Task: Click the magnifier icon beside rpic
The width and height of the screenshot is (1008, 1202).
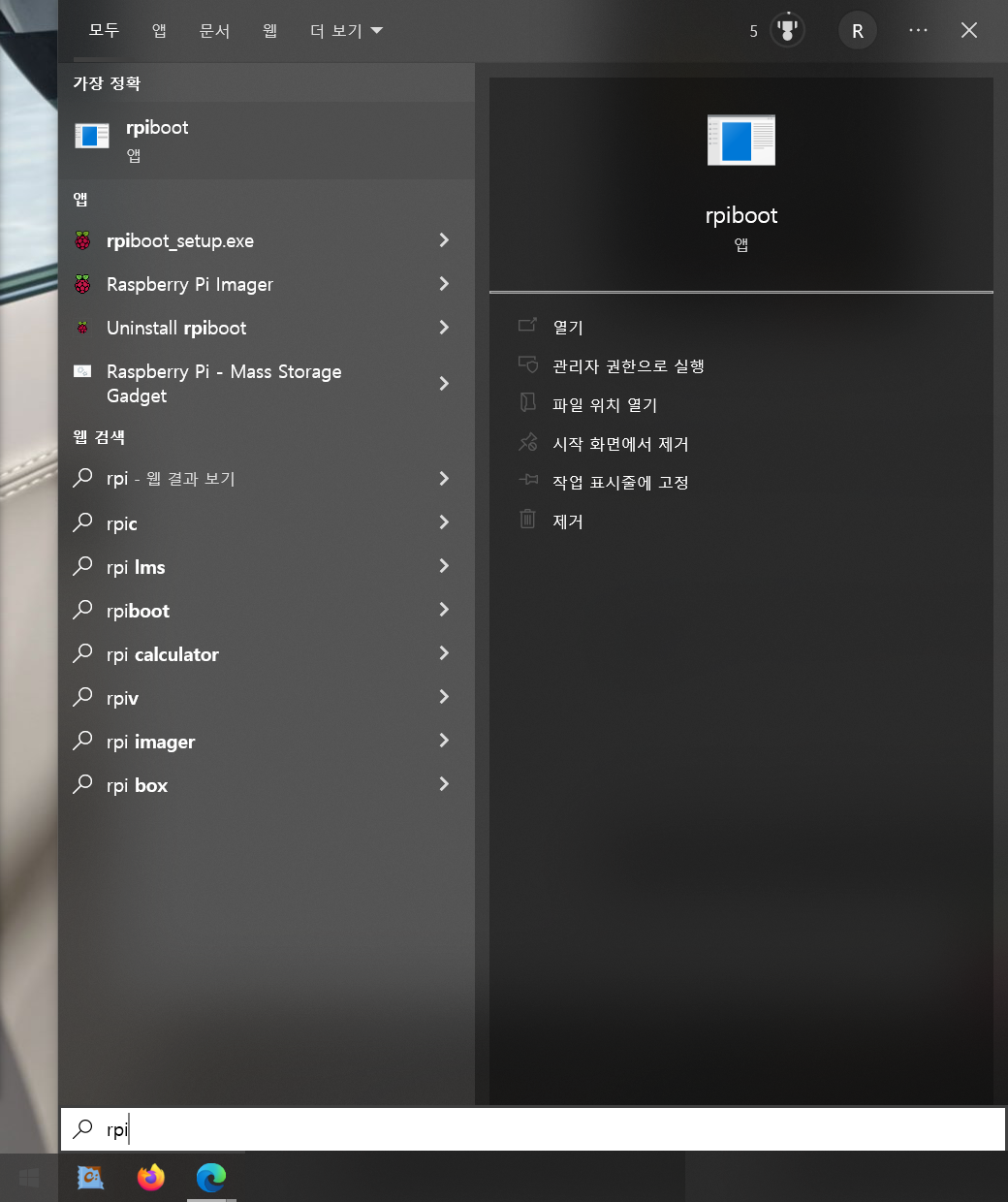Action: point(83,522)
